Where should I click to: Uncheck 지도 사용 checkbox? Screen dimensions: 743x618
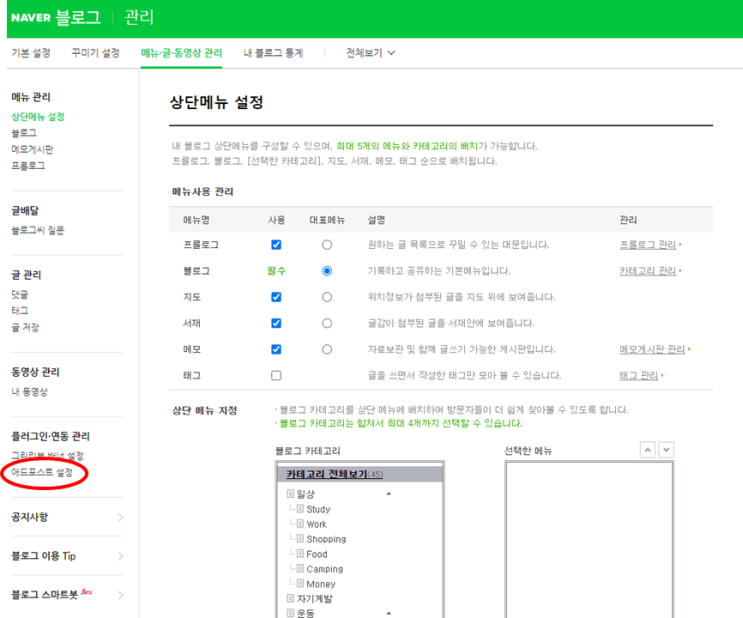[x=276, y=297]
